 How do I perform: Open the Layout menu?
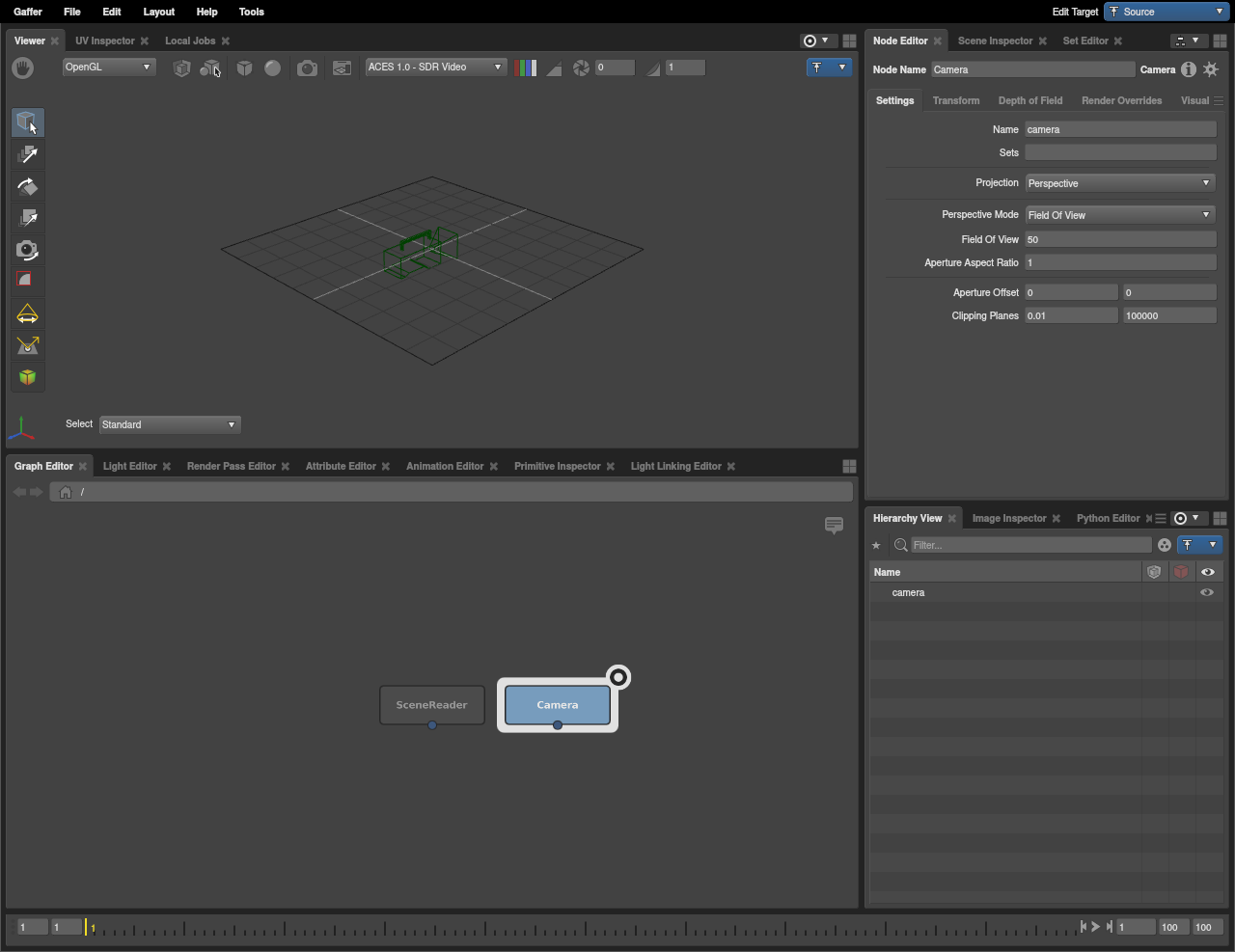pos(159,12)
